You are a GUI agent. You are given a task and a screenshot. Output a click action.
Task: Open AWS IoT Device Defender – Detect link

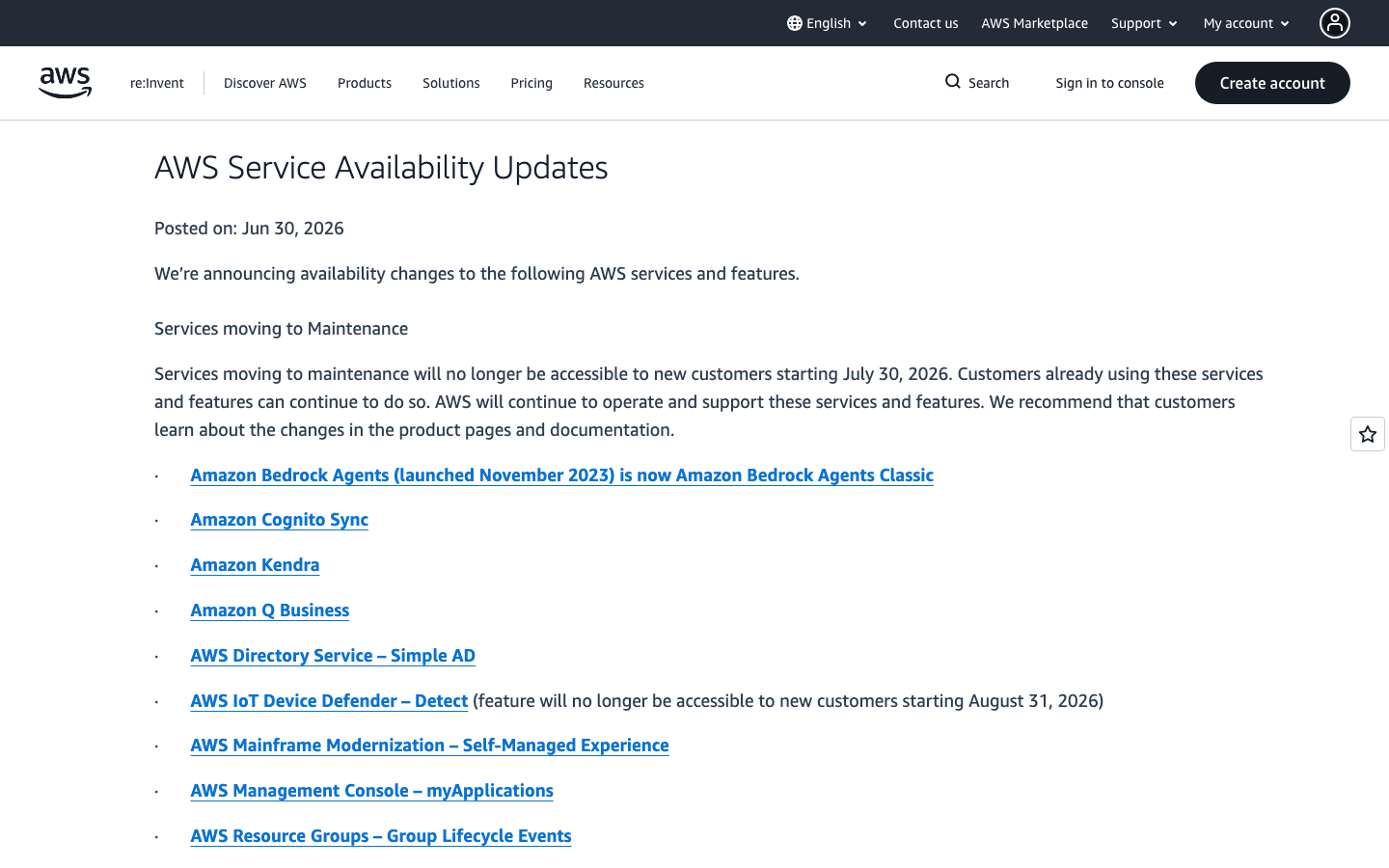point(329,701)
